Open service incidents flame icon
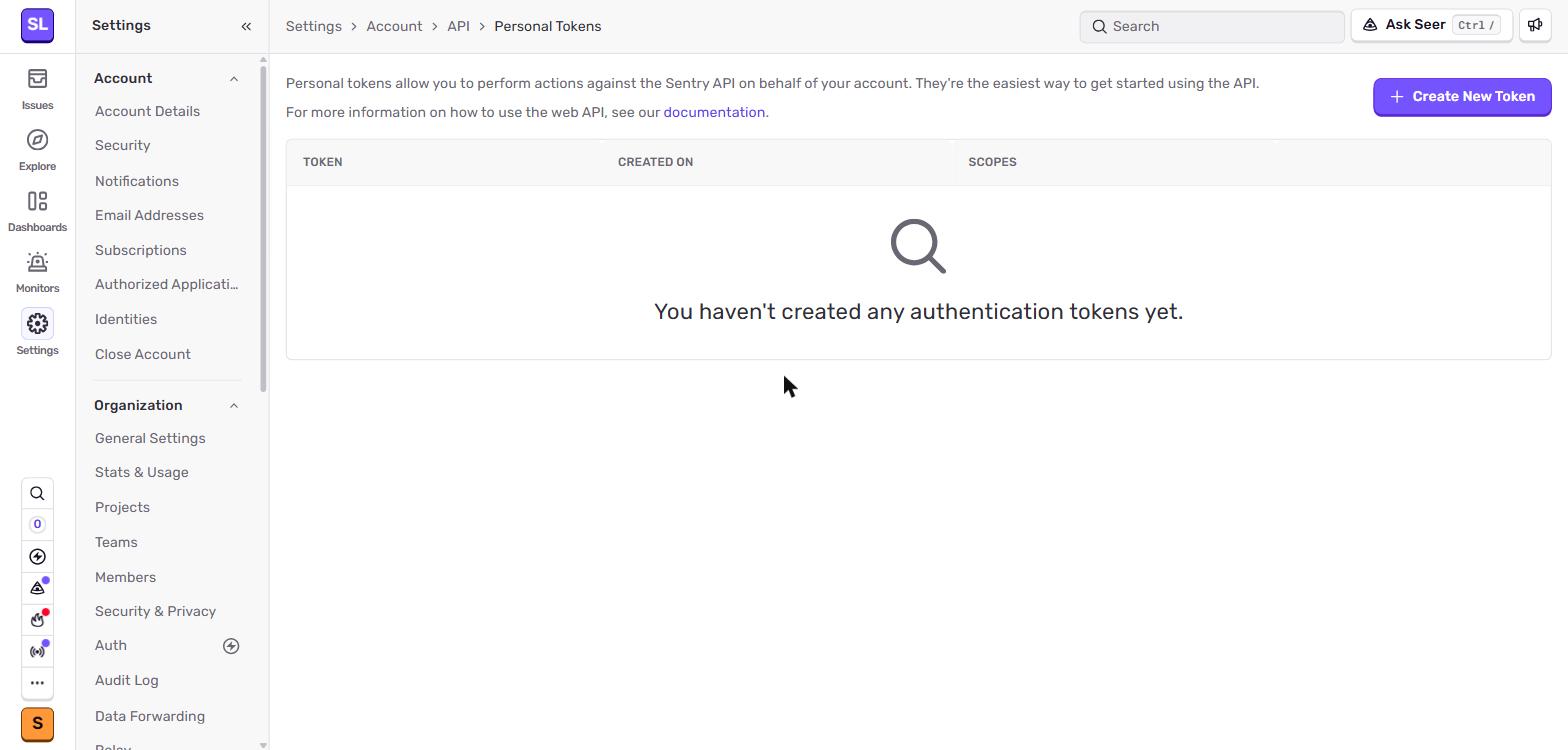The image size is (1568, 750). point(37,619)
